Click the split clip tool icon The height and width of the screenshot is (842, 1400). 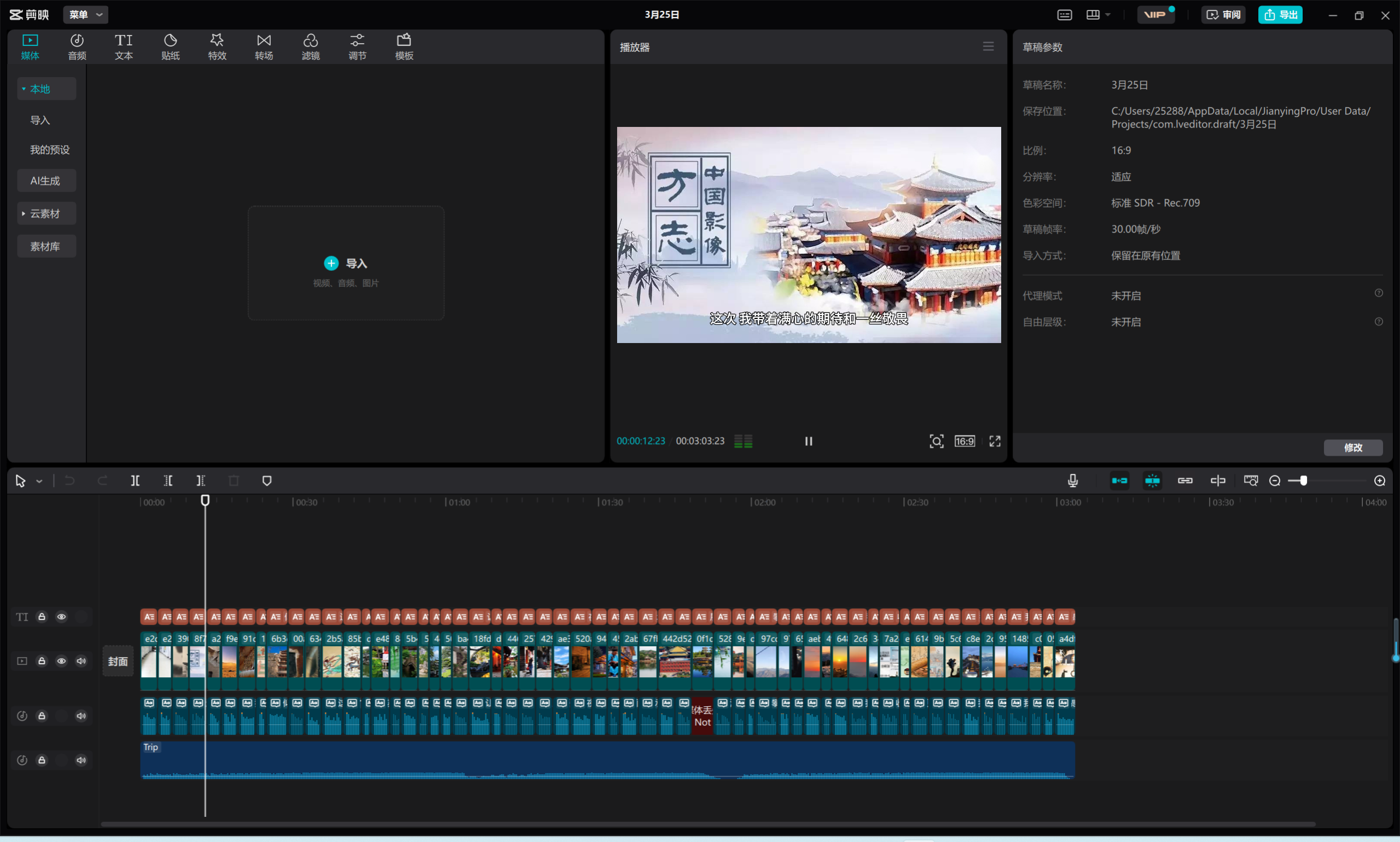[x=135, y=480]
